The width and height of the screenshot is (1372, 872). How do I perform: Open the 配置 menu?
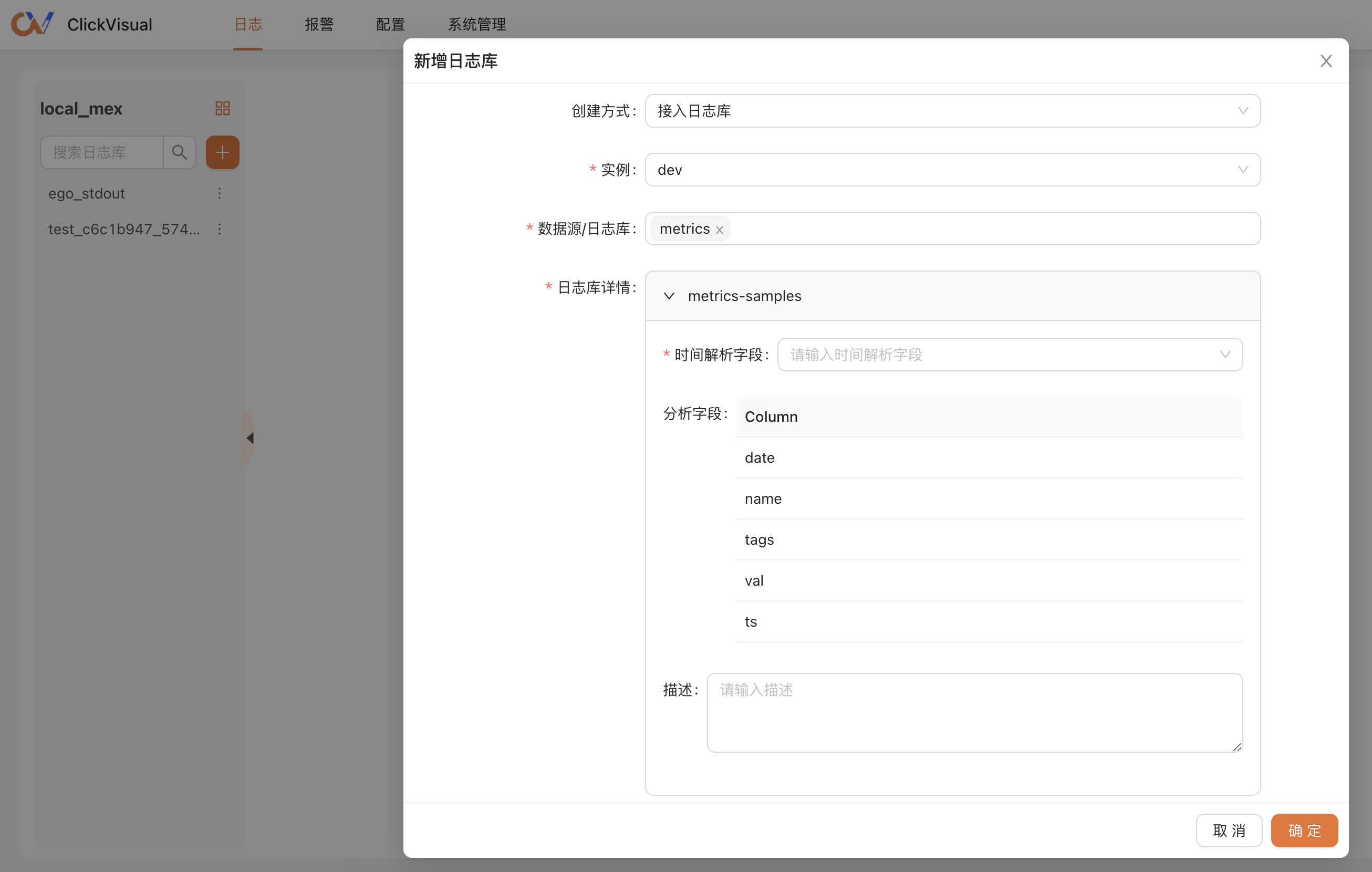coord(390,25)
